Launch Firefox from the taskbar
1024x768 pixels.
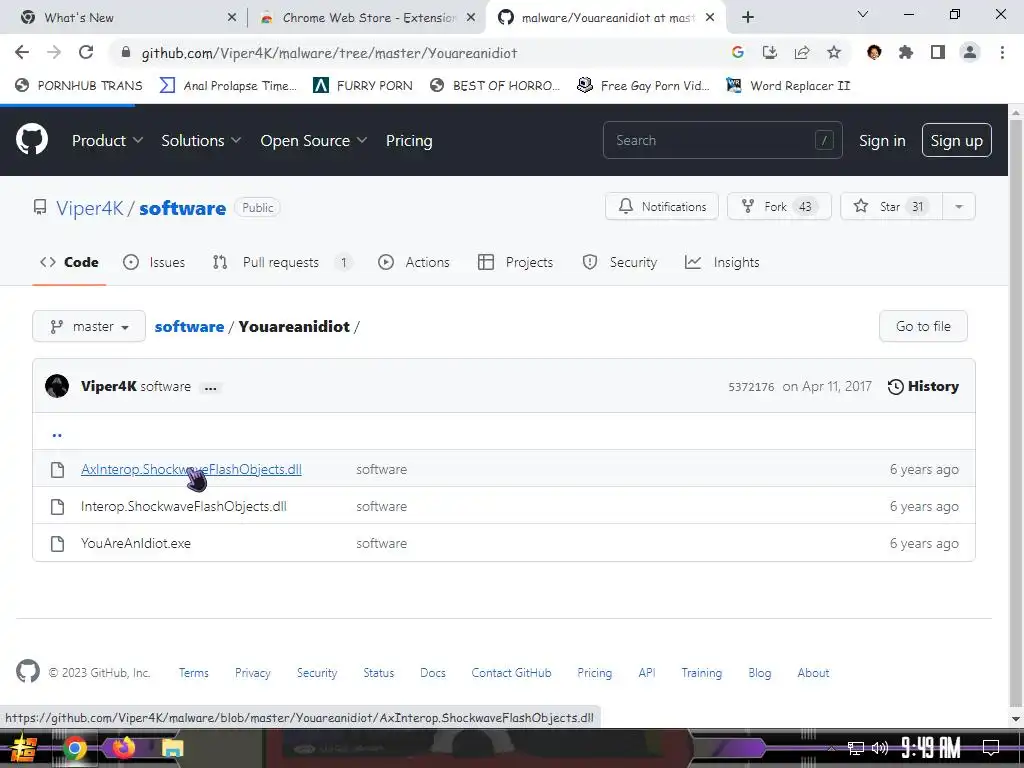(x=123, y=748)
